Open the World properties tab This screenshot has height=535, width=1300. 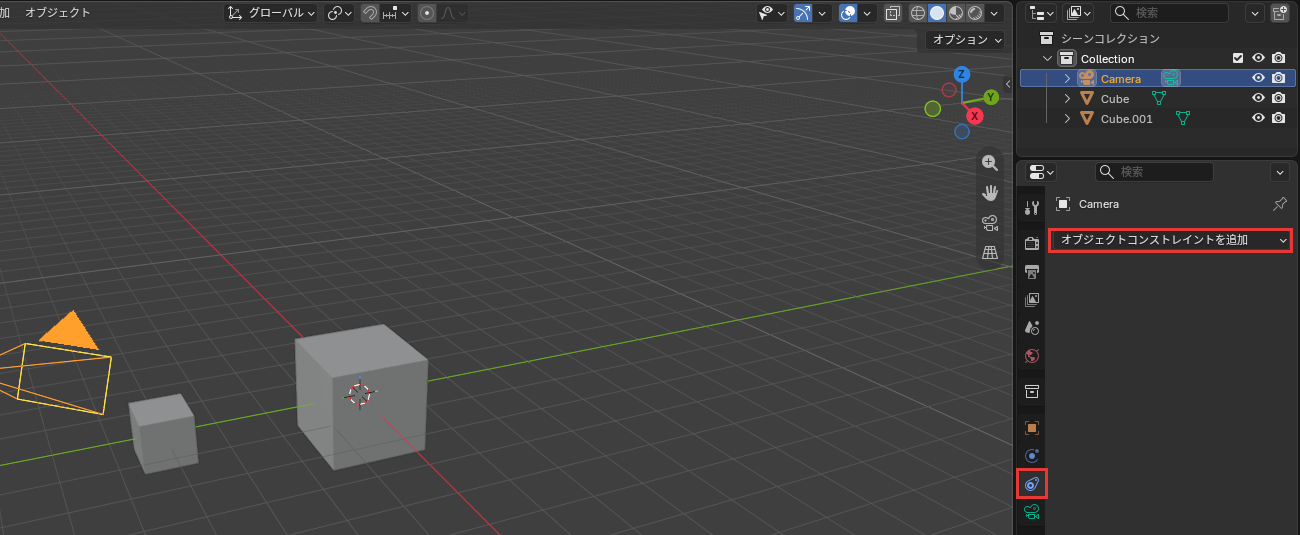click(1033, 355)
